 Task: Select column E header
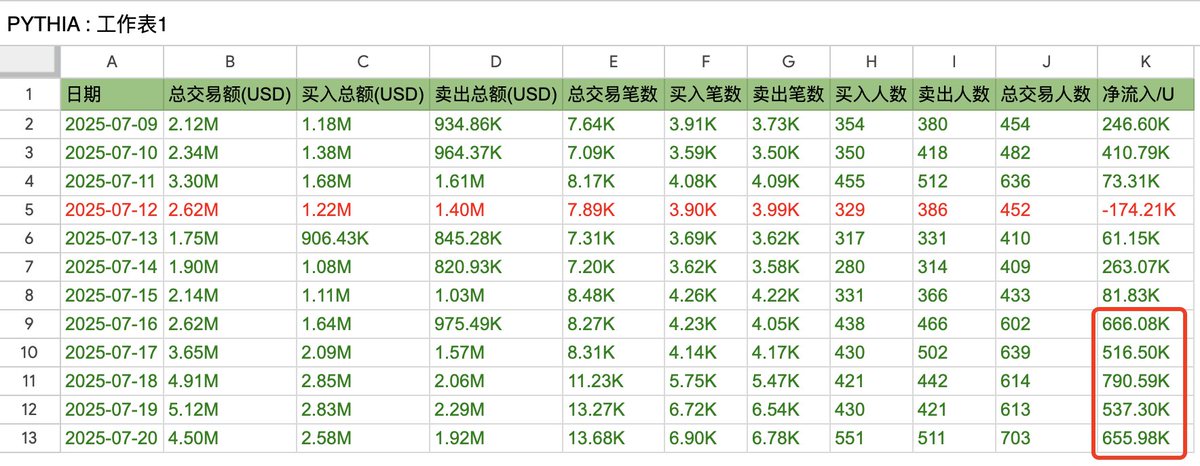coord(613,62)
